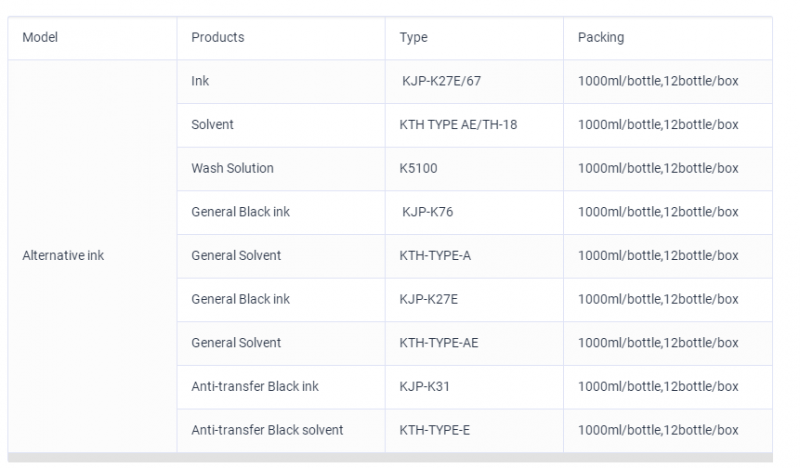800x468 pixels.
Task: Click the KJP-K27E/67 type cell
Action: click(x=474, y=82)
